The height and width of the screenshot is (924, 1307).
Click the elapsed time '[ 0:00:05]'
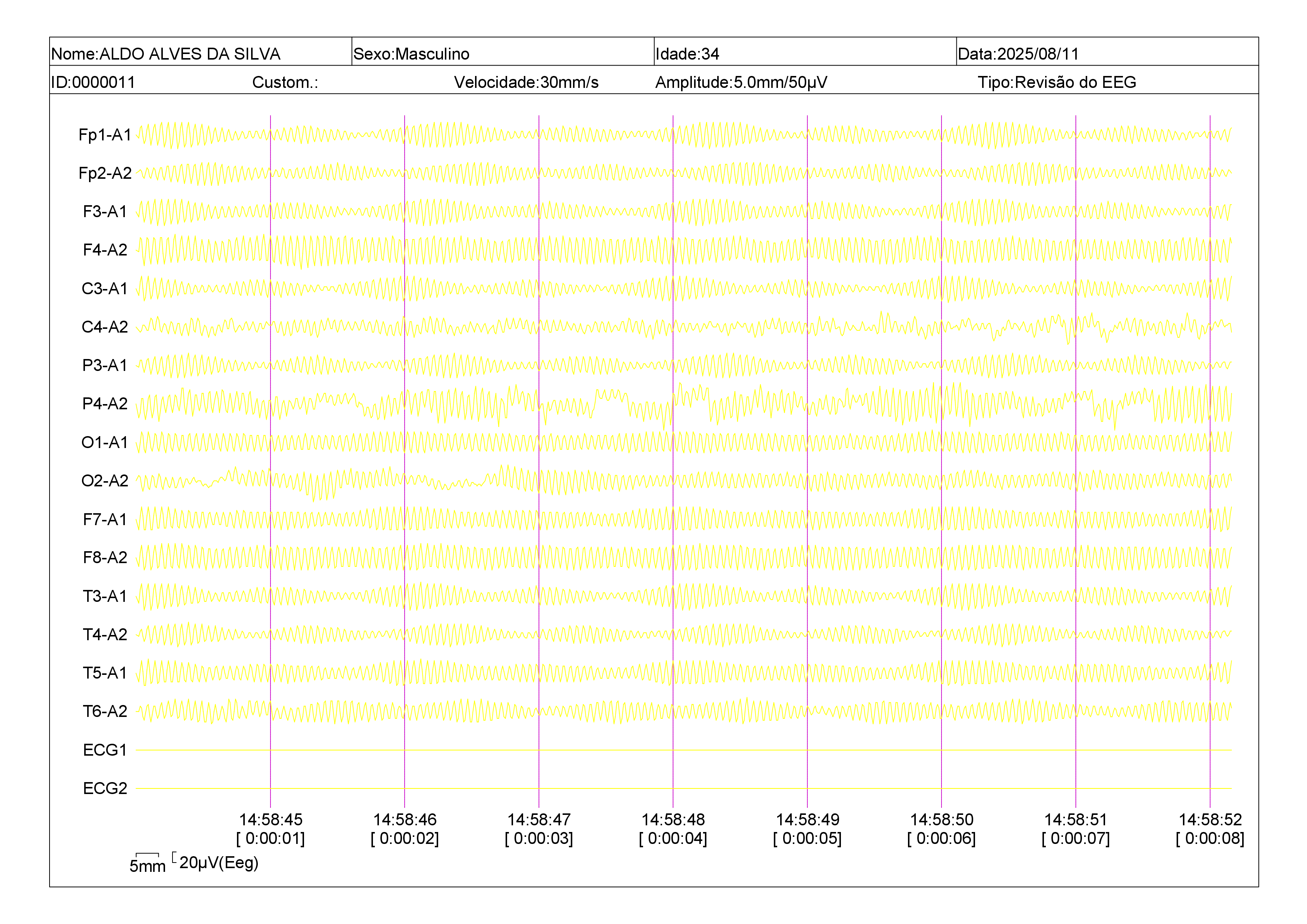(807, 838)
